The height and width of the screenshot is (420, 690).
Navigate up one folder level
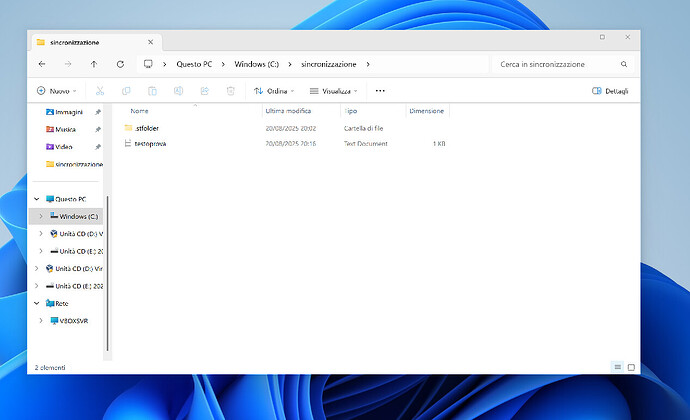[94, 64]
